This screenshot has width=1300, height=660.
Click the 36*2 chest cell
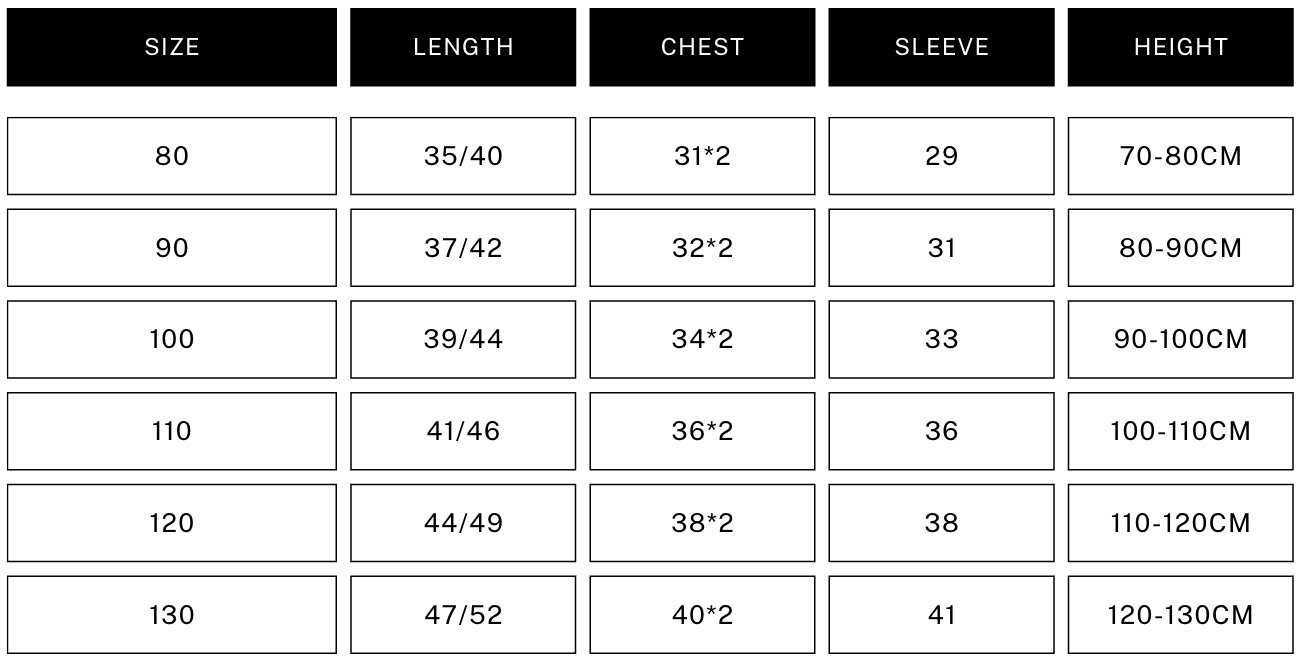[x=702, y=431]
